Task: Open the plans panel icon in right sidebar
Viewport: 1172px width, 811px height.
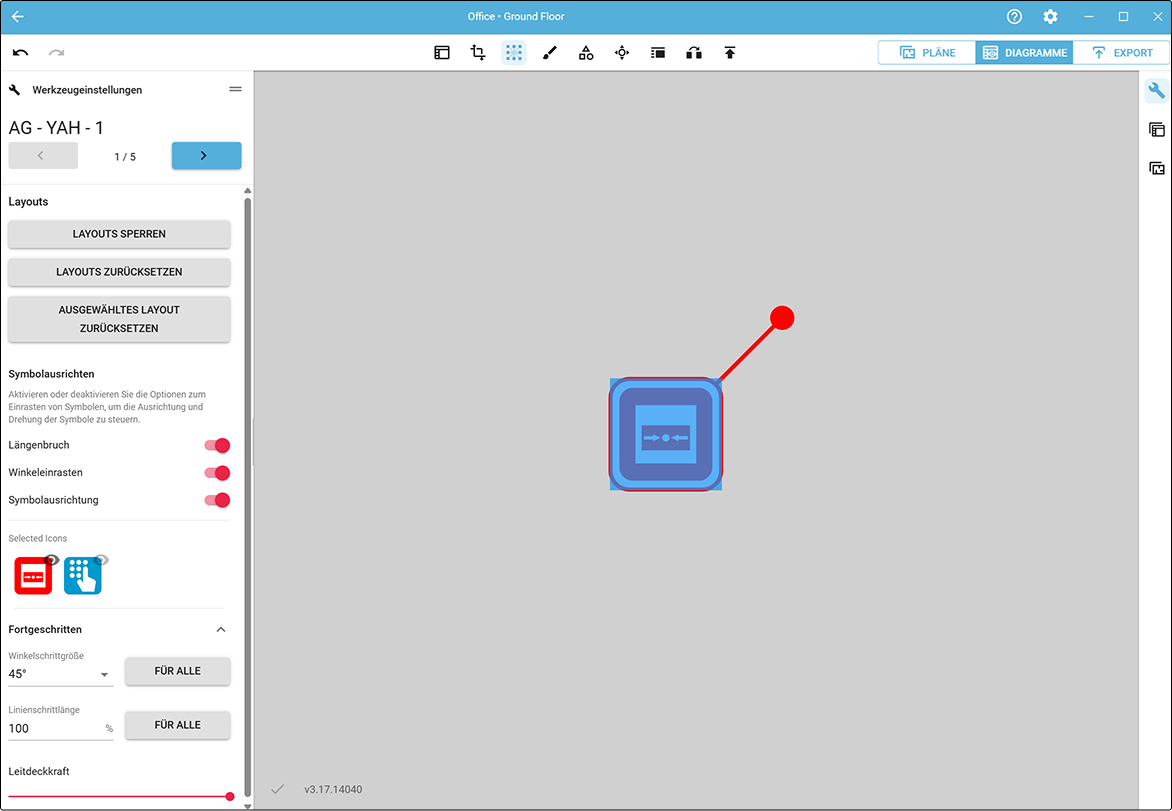Action: click(1156, 168)
